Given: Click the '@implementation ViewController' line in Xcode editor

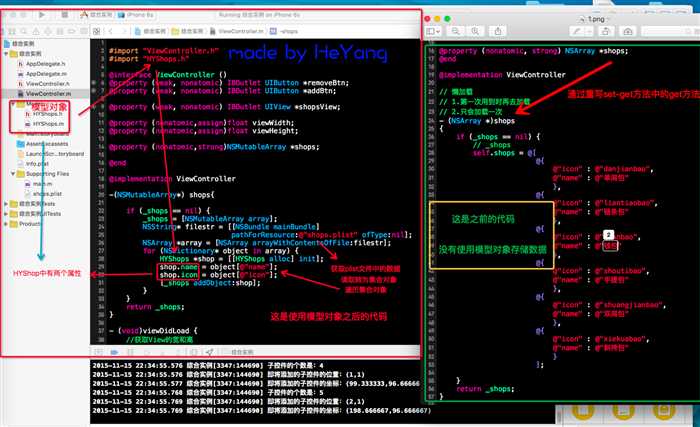Looking at the screenshot, I should click(172, 179).
